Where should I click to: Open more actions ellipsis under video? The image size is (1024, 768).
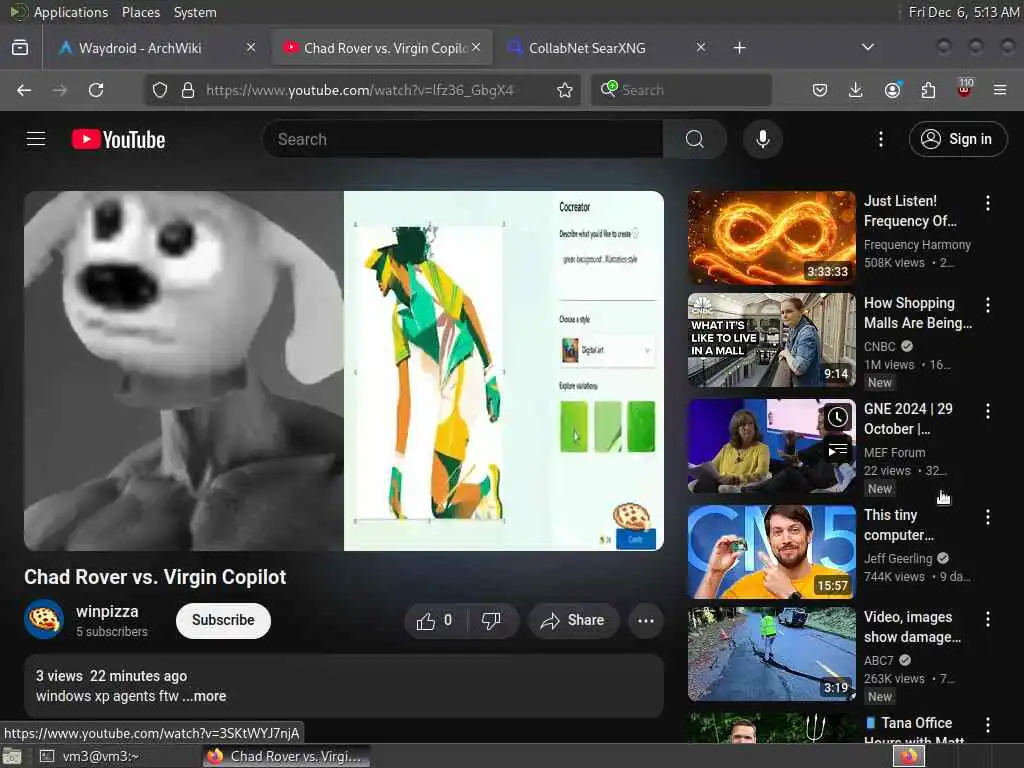pyautogui.click(x=646, y=620)
